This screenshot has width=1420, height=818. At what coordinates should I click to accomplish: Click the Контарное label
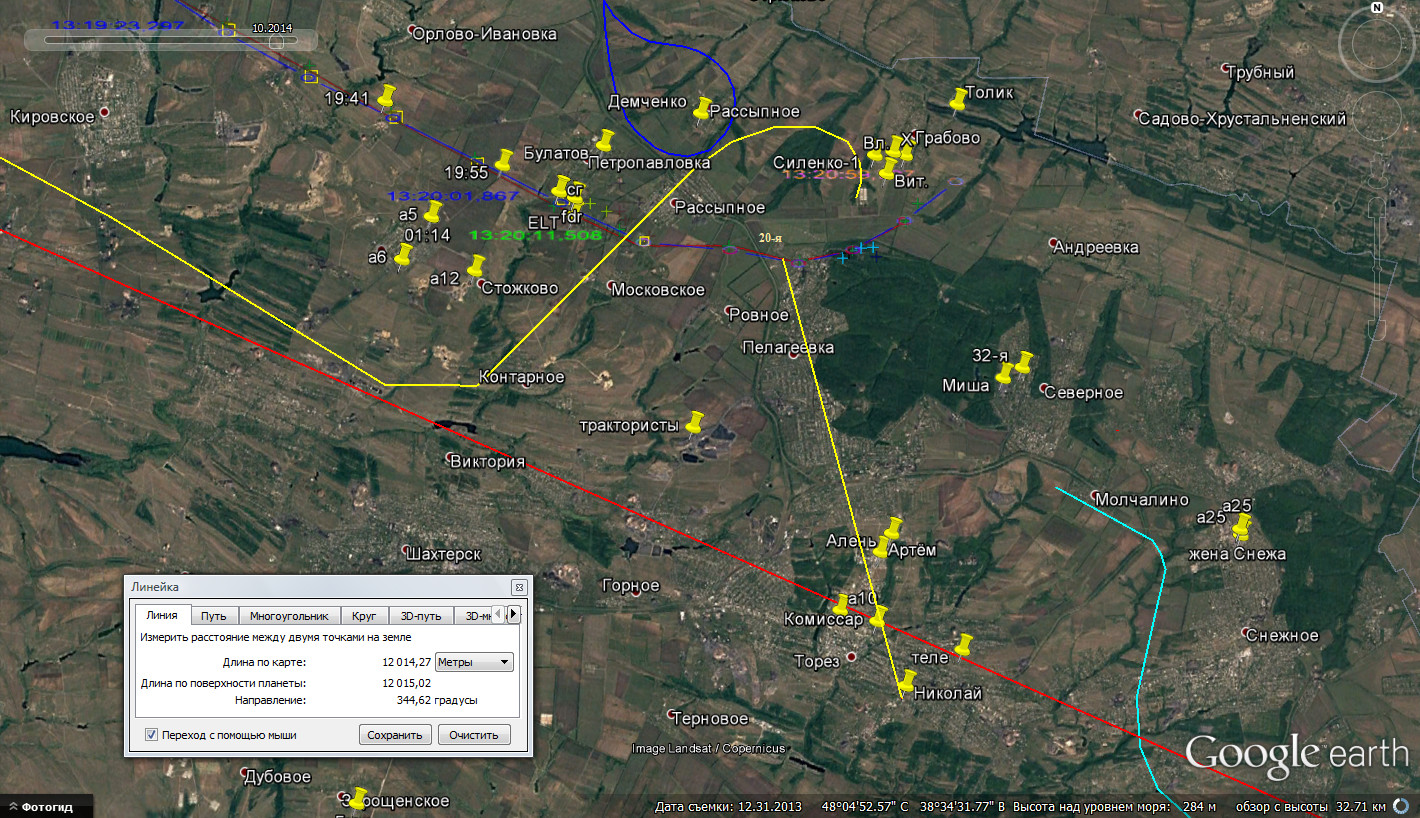[x=522, y=377]
